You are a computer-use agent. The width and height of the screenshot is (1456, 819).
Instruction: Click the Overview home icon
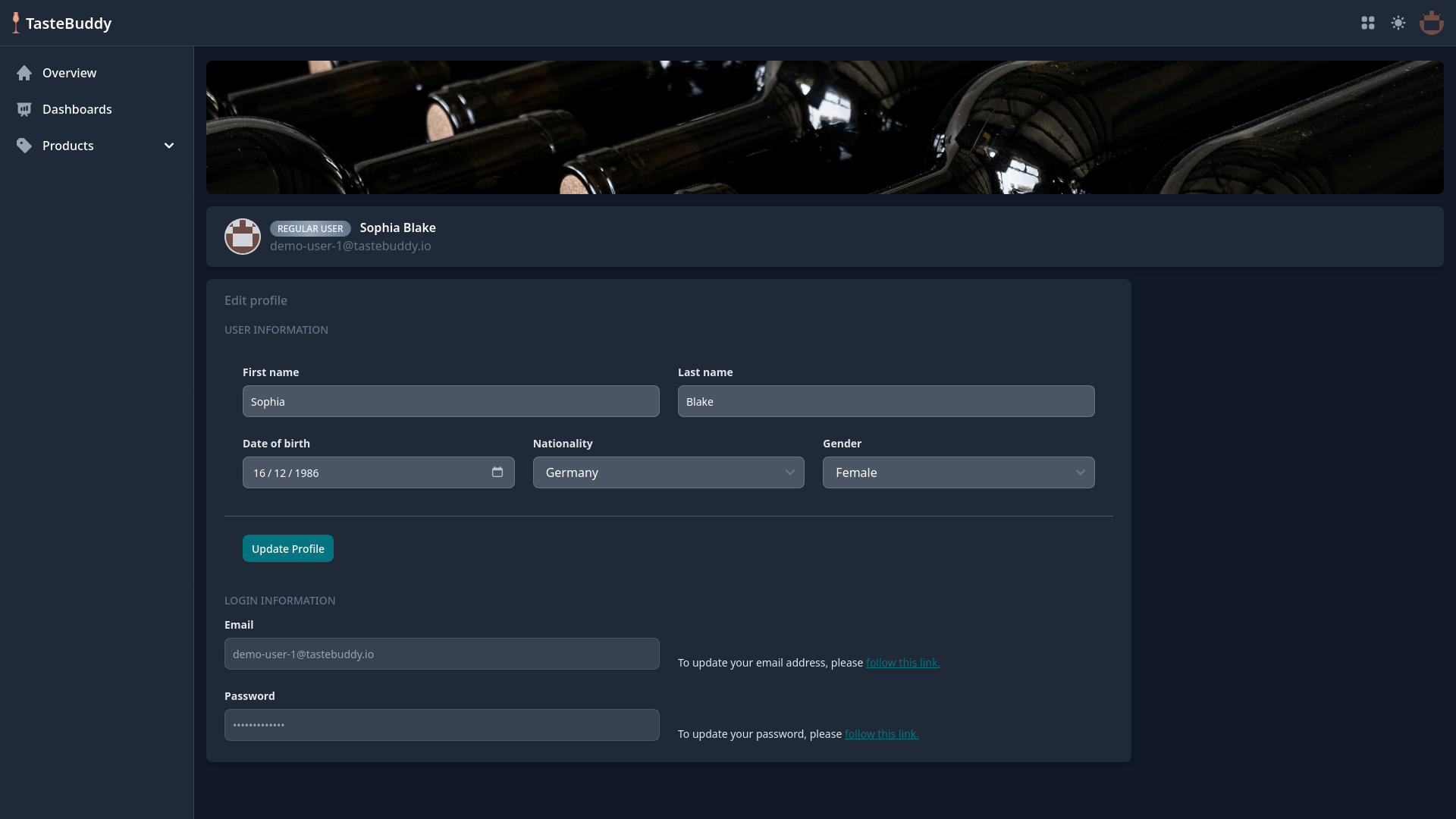point(24,73)
